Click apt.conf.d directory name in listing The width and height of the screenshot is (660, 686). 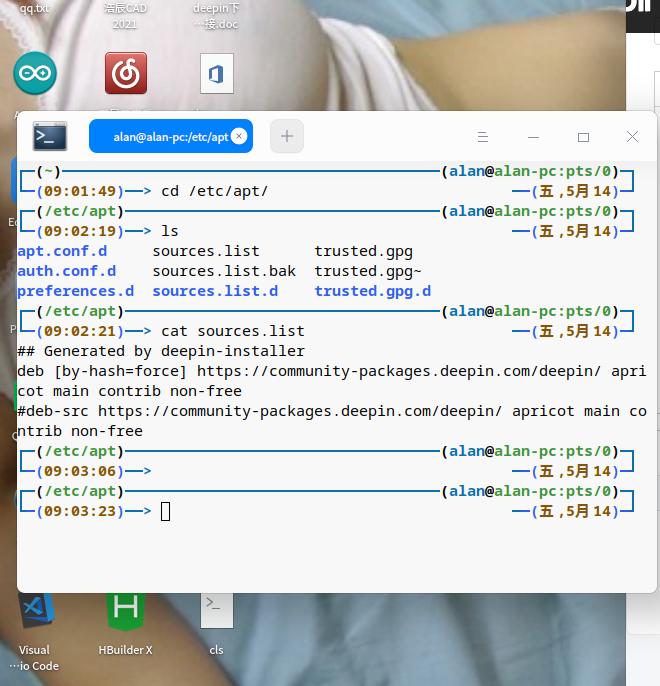coord(62,251)
